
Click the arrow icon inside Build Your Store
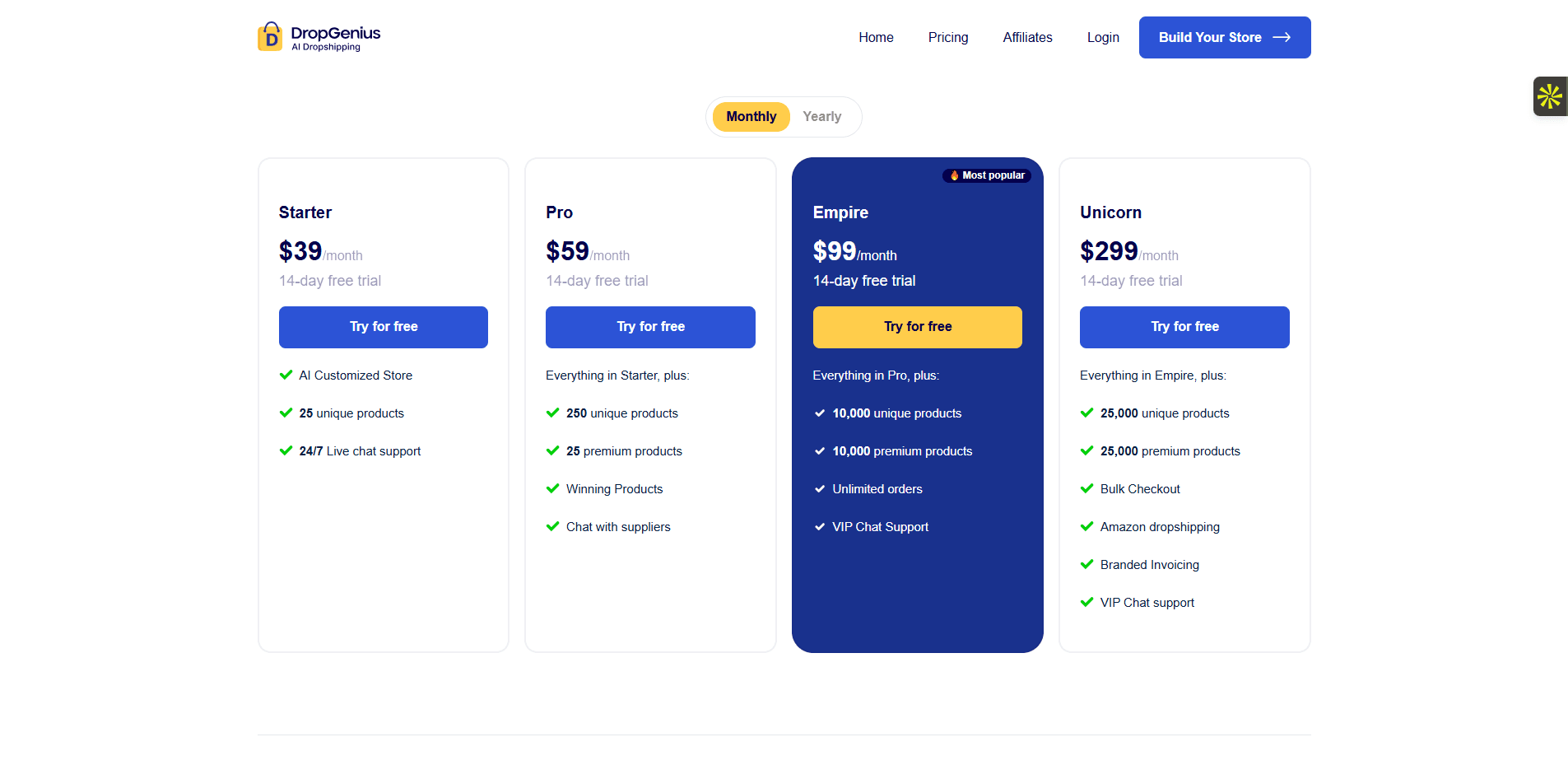click(1282, 37)
